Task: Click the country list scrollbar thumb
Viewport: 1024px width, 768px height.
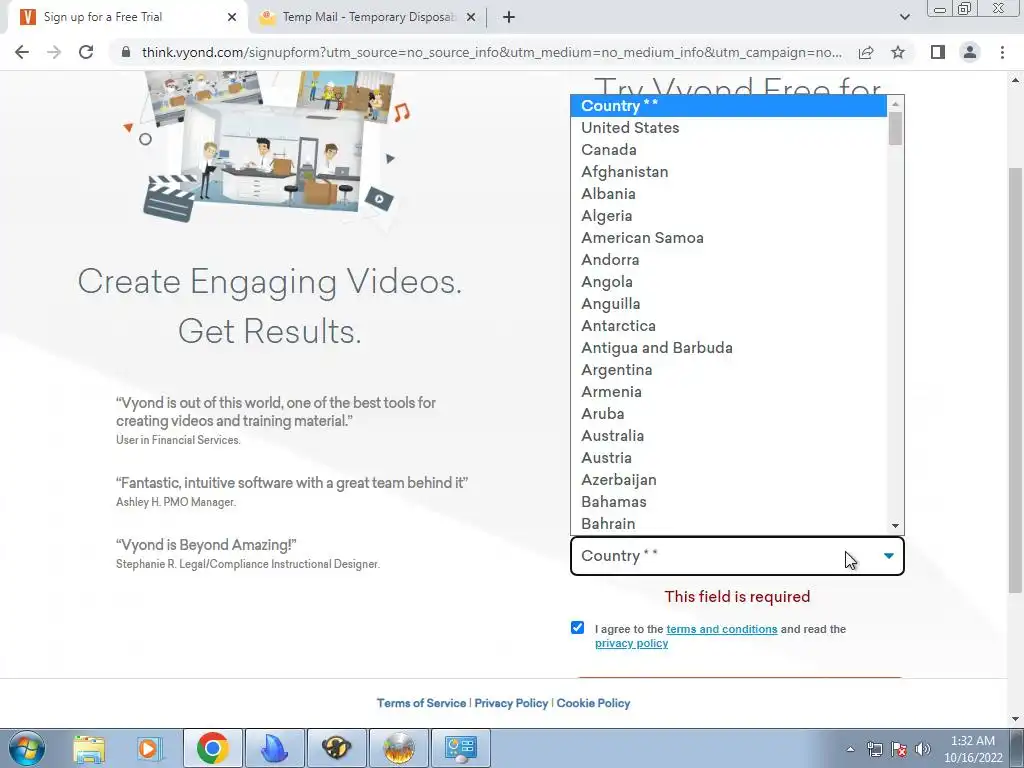Action: pos(895,128)
